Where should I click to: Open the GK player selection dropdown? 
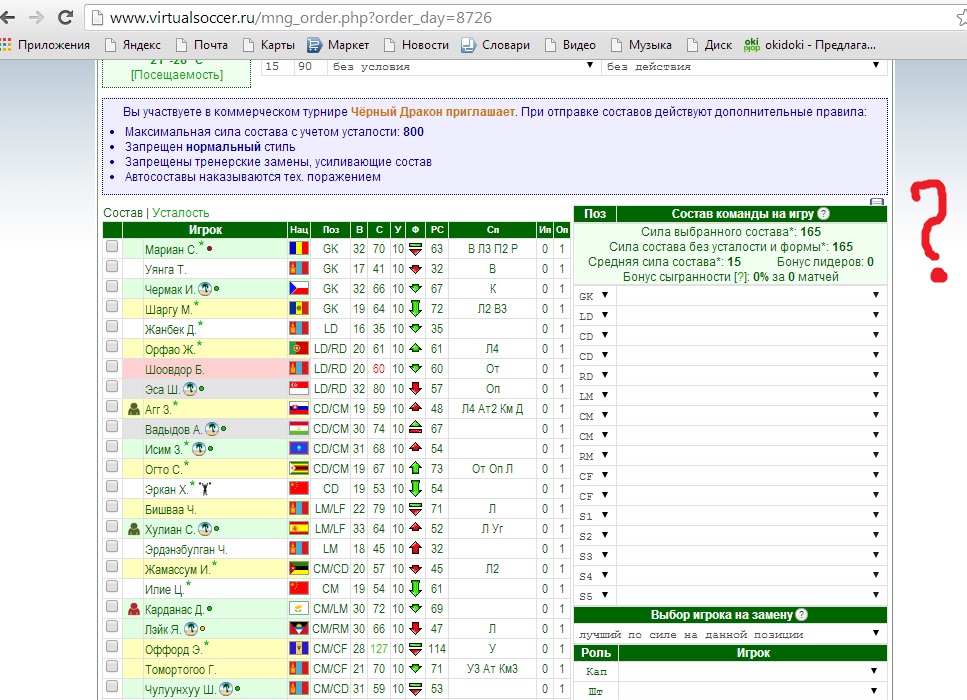751,295
